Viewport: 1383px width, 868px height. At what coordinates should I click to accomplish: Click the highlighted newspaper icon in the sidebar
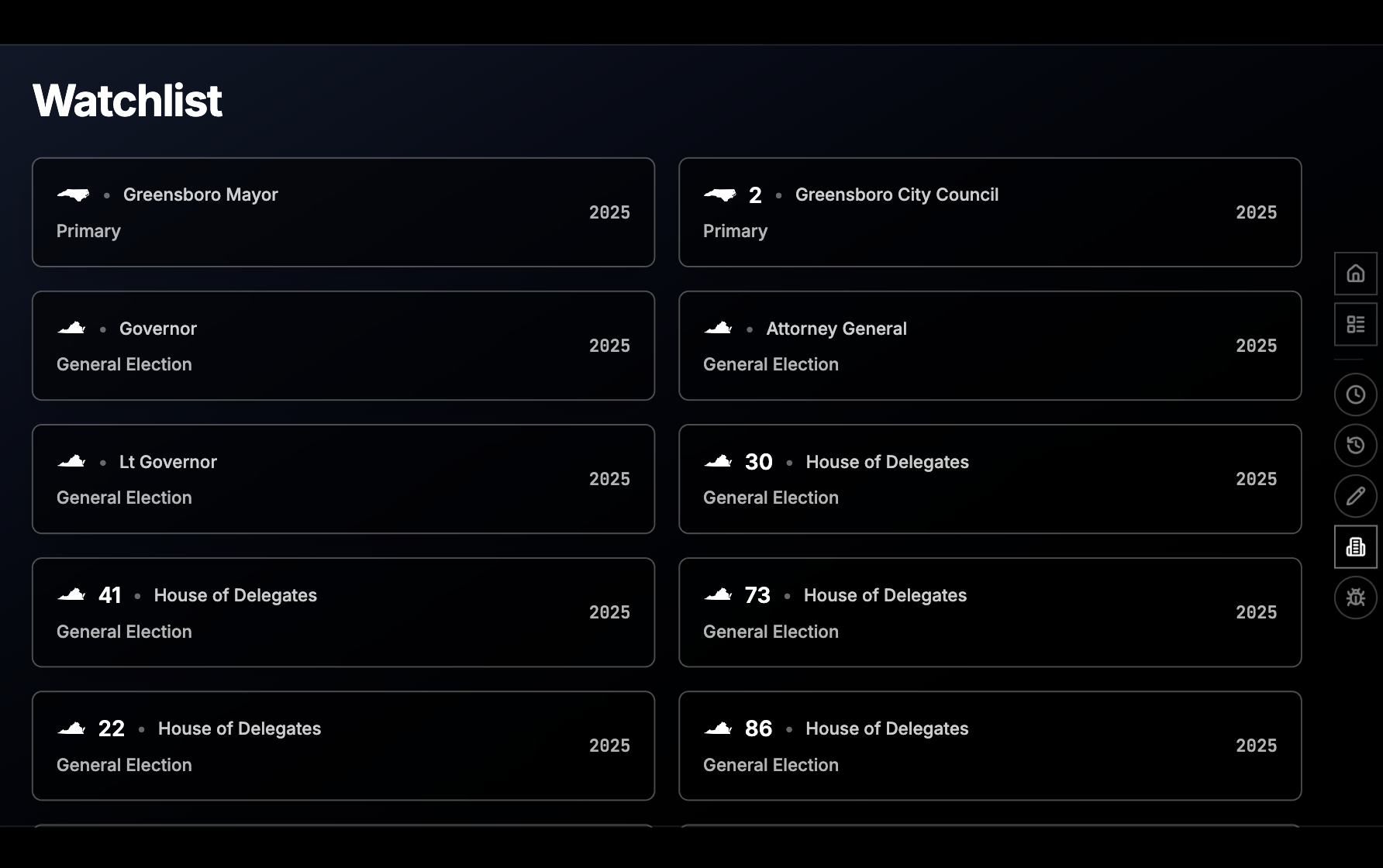coord(1355,547)
